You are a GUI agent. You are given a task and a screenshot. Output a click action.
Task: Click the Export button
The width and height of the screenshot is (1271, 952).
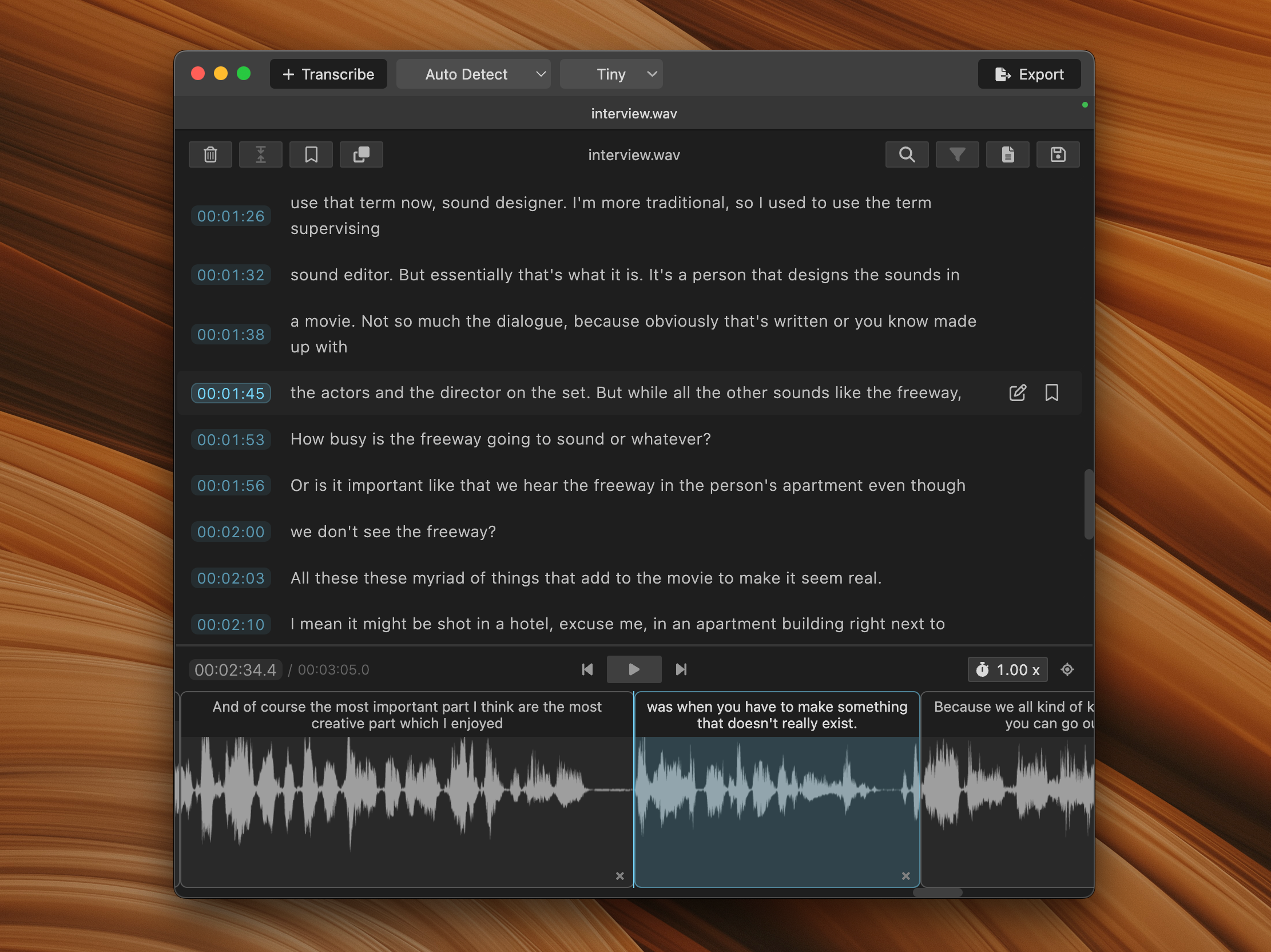(x=1029, y=74)
